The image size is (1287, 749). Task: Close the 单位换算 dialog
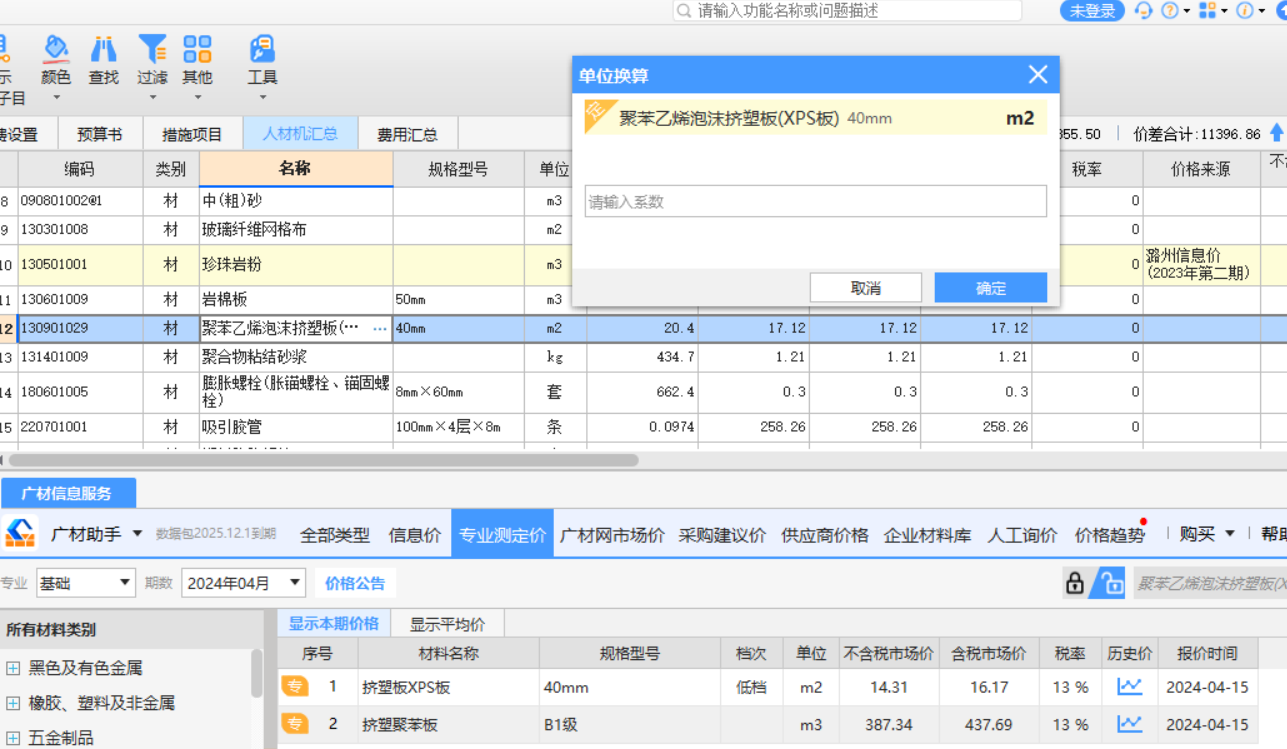[1038, 75]
